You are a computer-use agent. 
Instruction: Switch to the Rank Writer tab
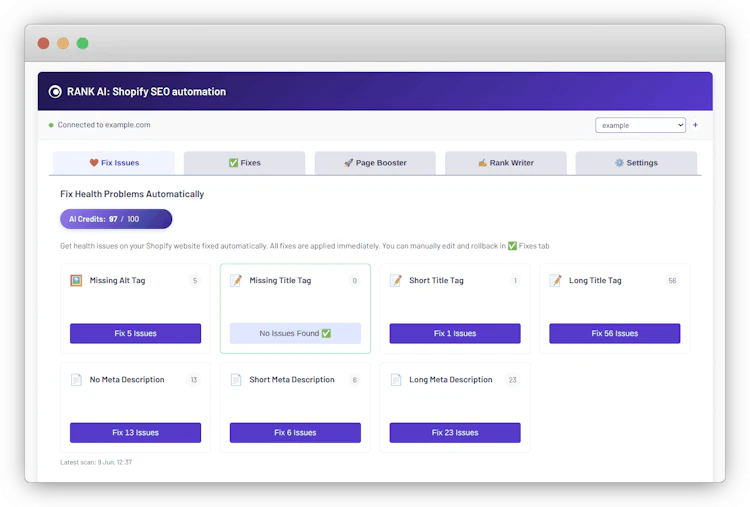pos(506,163)
